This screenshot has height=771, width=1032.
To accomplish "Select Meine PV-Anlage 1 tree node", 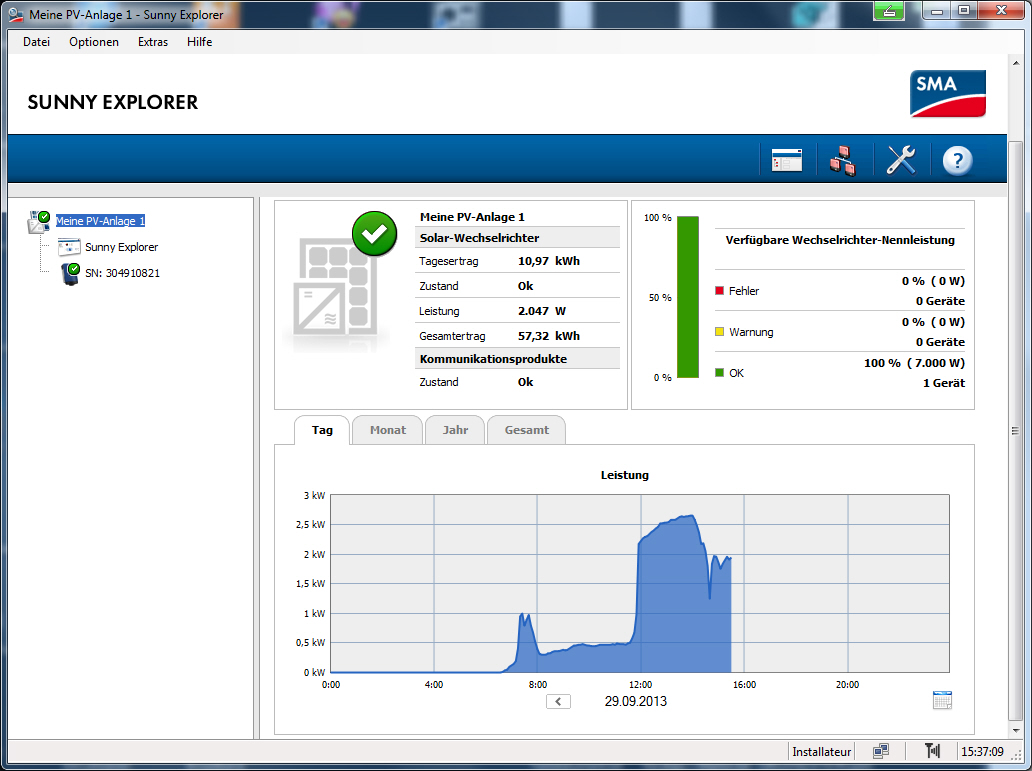I will (x=100, y=221).
